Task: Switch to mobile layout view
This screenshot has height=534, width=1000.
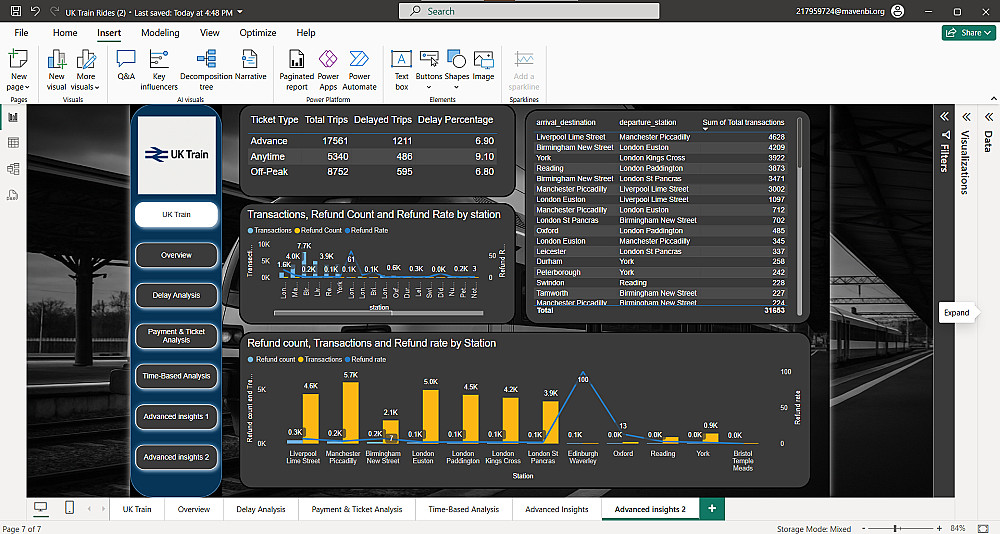Action: coord(69,509)
